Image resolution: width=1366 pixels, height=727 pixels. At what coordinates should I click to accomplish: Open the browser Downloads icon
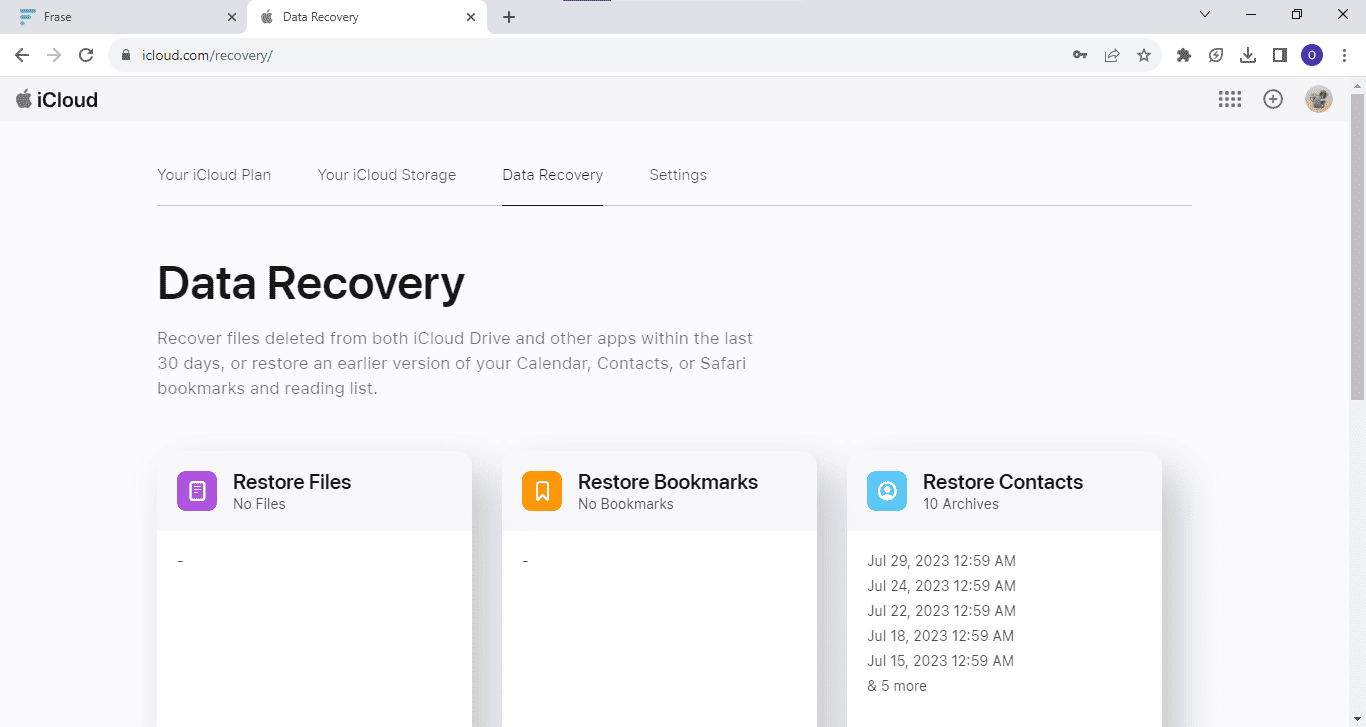click(x=1248, y=55)
